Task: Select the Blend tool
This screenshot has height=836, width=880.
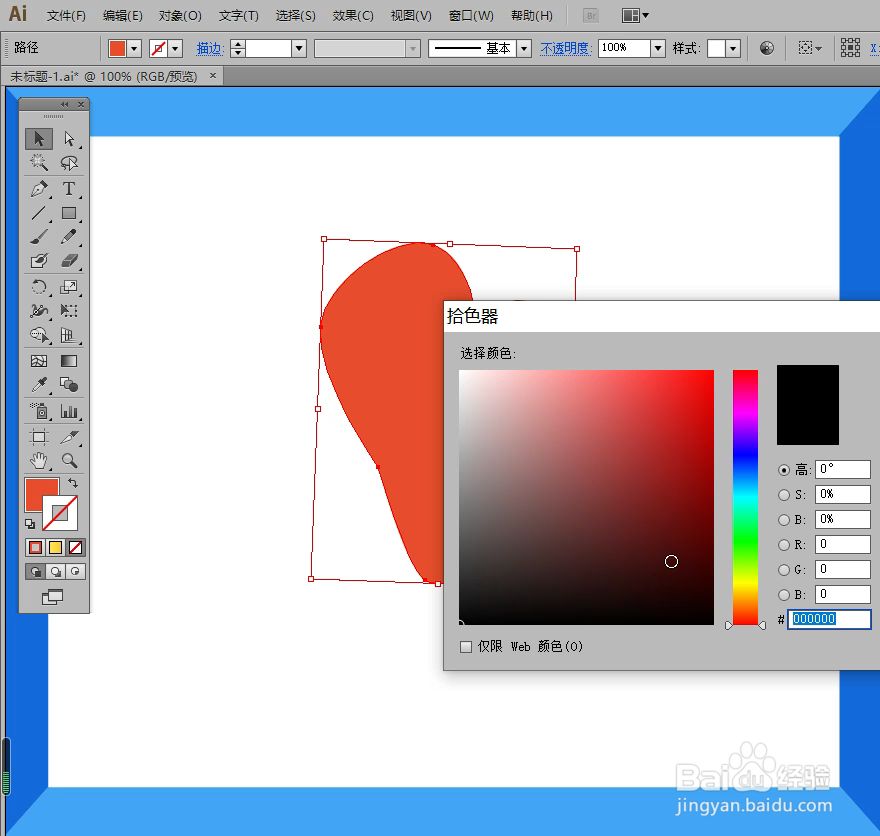Action: coord(69,385)
